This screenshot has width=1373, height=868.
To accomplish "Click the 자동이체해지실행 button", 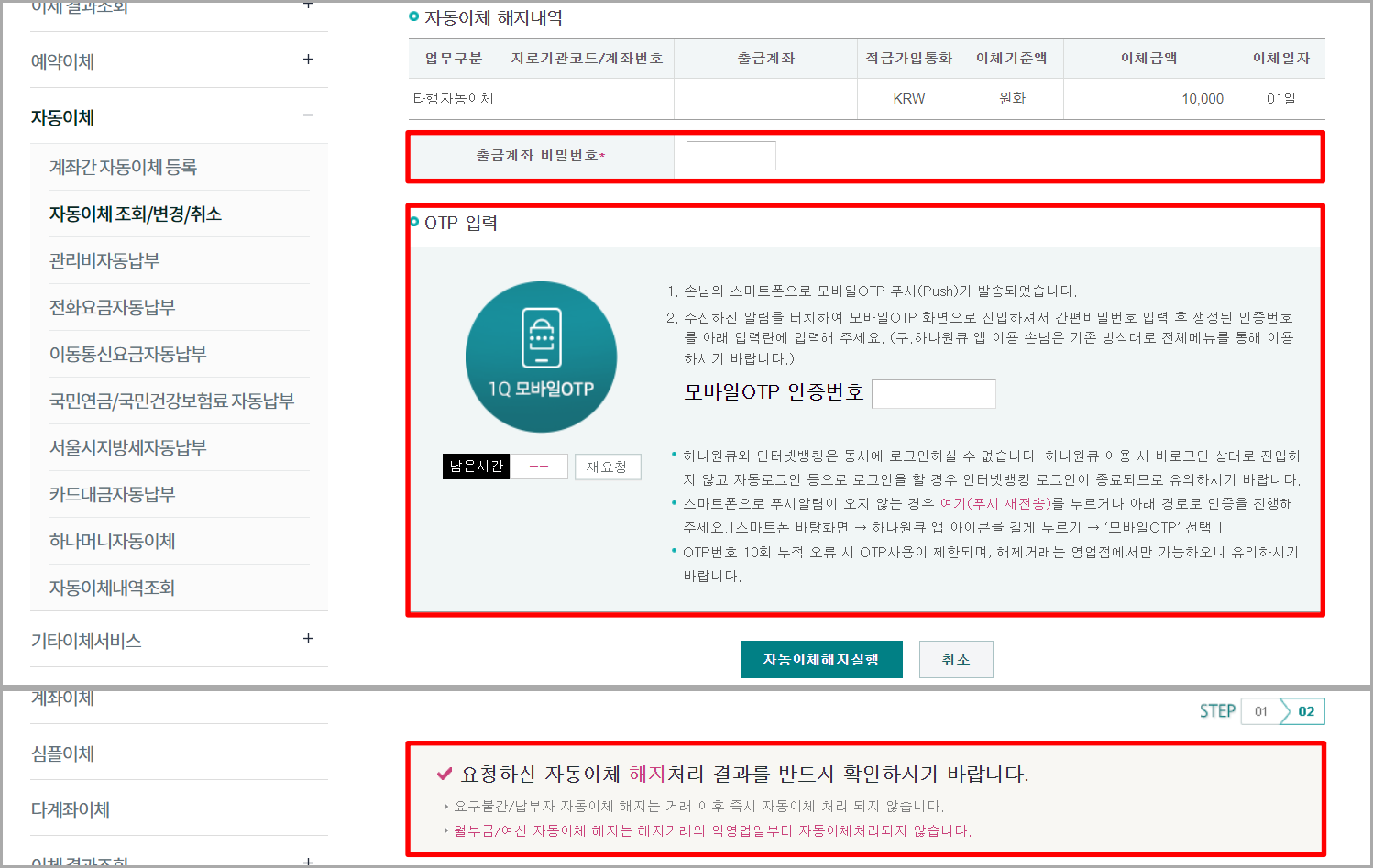I will [821, 659].
